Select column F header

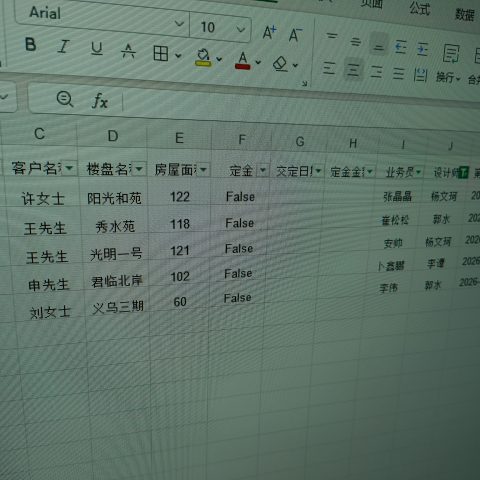tap(242, 140)
